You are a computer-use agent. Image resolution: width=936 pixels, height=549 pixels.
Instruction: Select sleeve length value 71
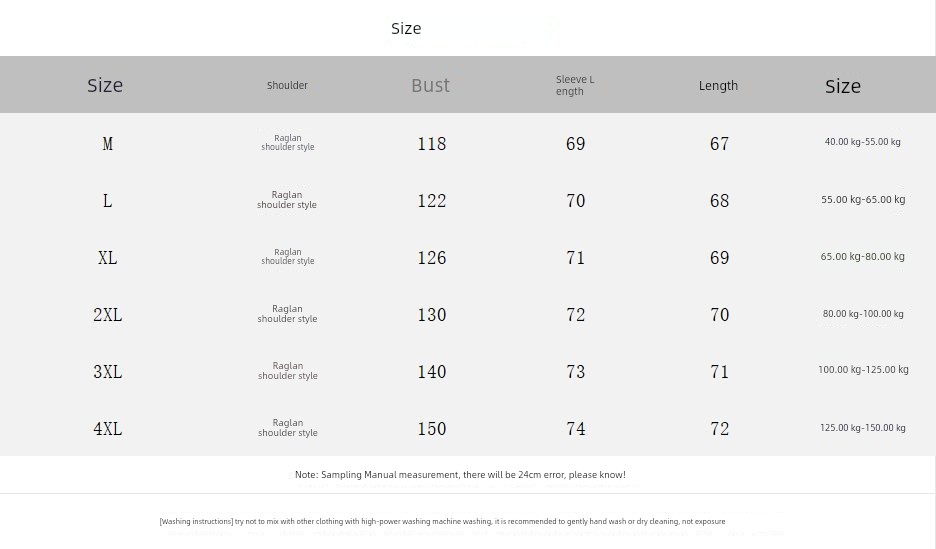[575, 258]
